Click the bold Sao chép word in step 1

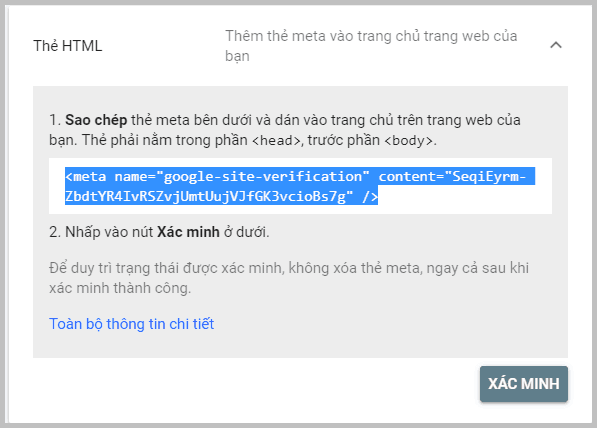click(x=96, y=120)
